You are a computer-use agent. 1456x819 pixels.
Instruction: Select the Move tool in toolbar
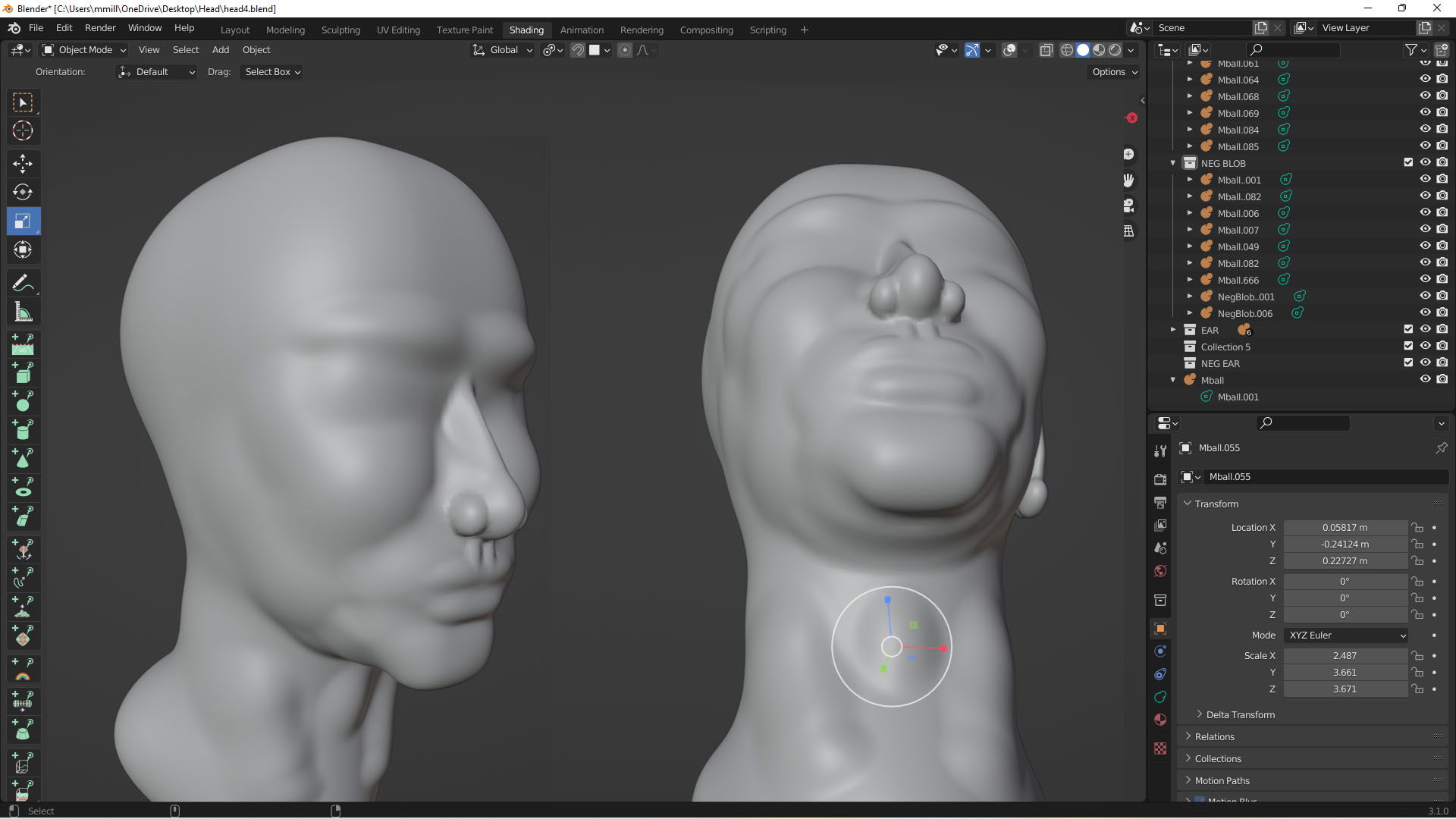(23, 163)
